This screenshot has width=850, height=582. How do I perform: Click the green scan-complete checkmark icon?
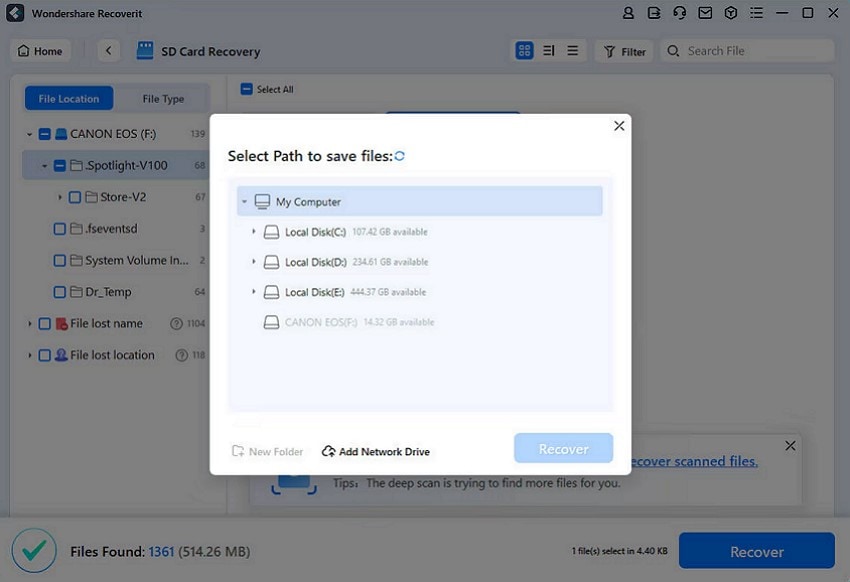(x=34, y=551)
